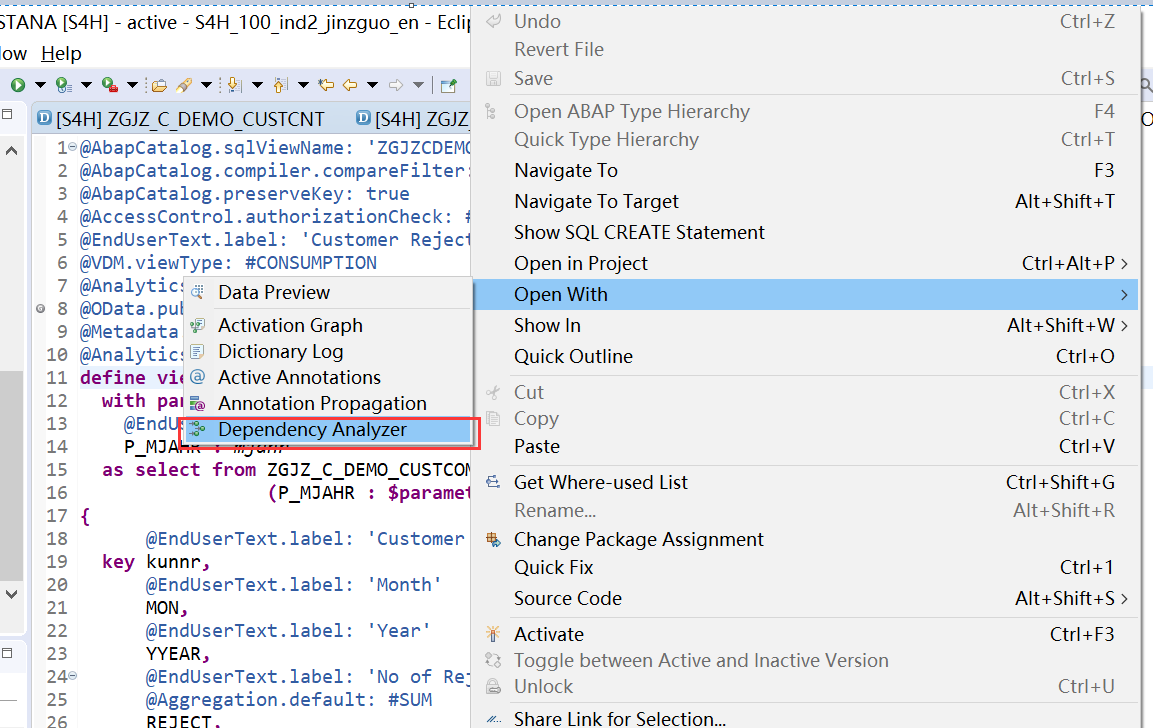Screen dimensions: 1153x728
Task: Click the Previous Annotation up-arrow icon
Action: 279,85
